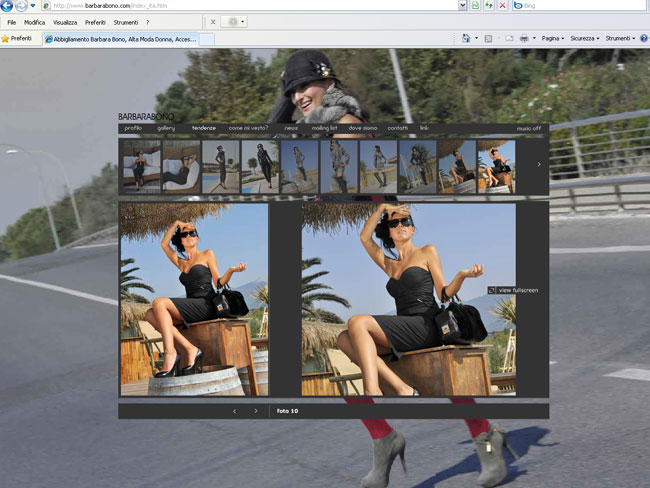Click the barbarabono.com address bar
The image size is (650, 488).
[x=250, y=6]
